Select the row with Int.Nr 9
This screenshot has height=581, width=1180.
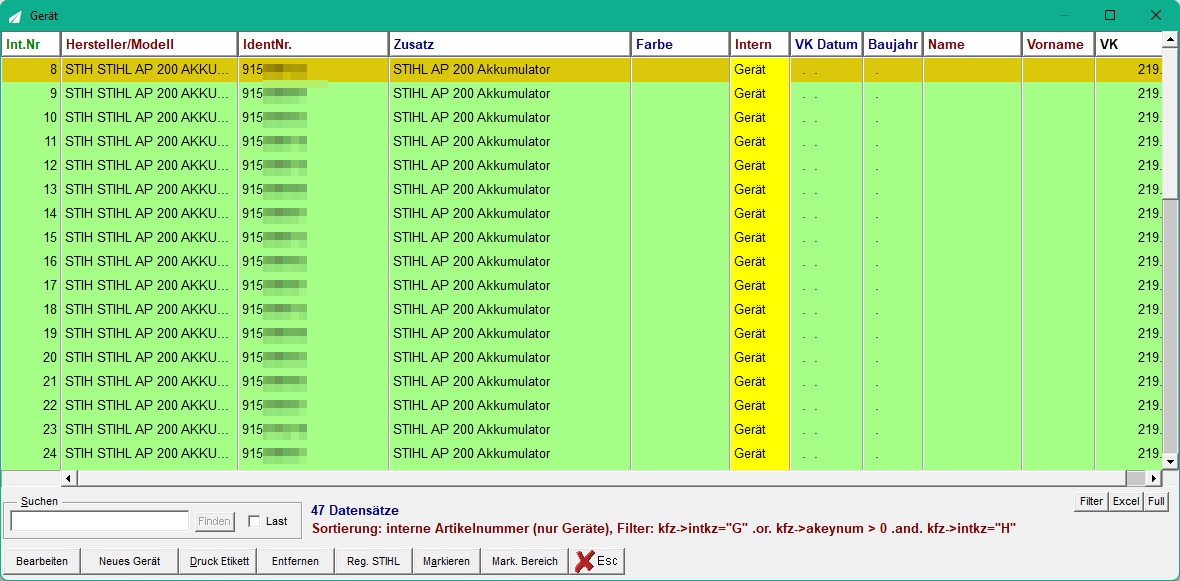tap(581, 93)
